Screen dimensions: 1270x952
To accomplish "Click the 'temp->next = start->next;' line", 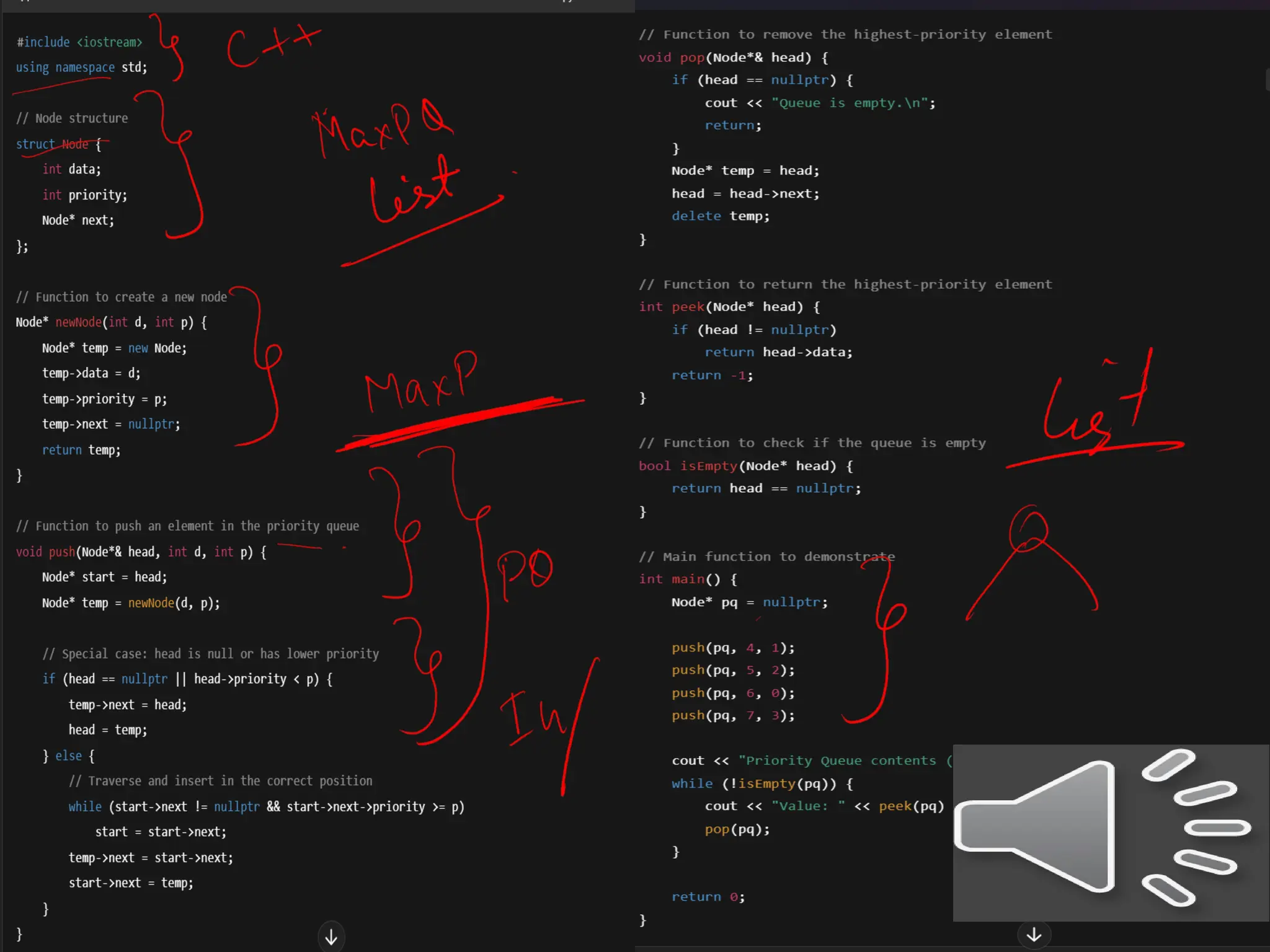I will pos(151,858).
